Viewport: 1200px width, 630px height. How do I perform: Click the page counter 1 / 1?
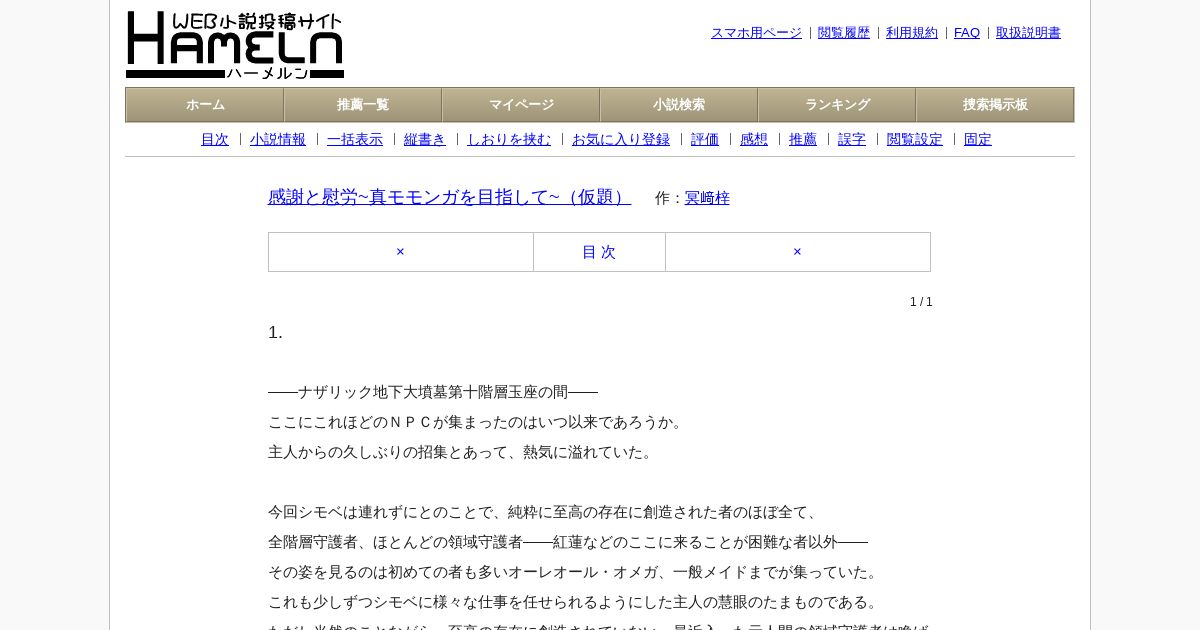pos(921,302)
